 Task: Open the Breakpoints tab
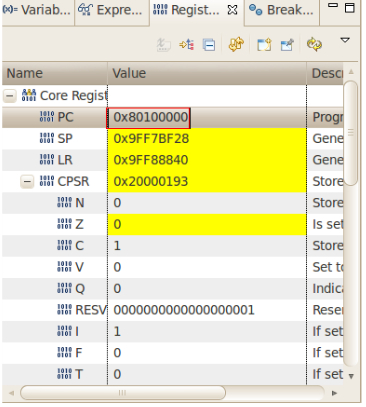(282, 11)
